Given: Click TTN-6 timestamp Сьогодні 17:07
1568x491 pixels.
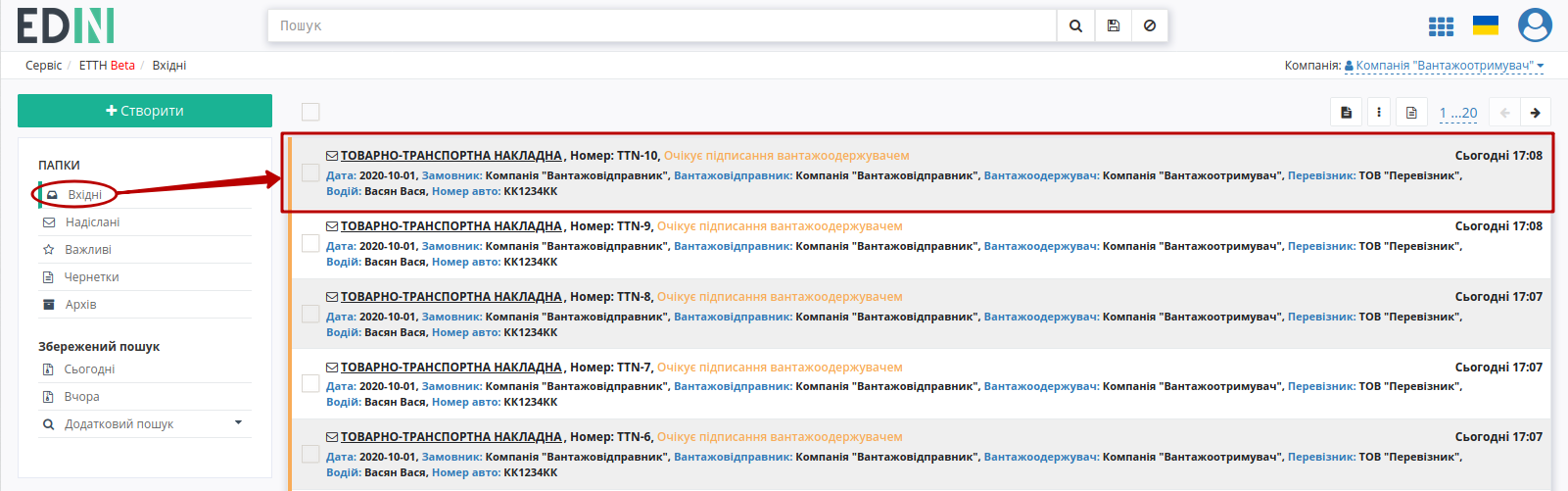Looking at the screenshot, I should [x=1498, y=437].
